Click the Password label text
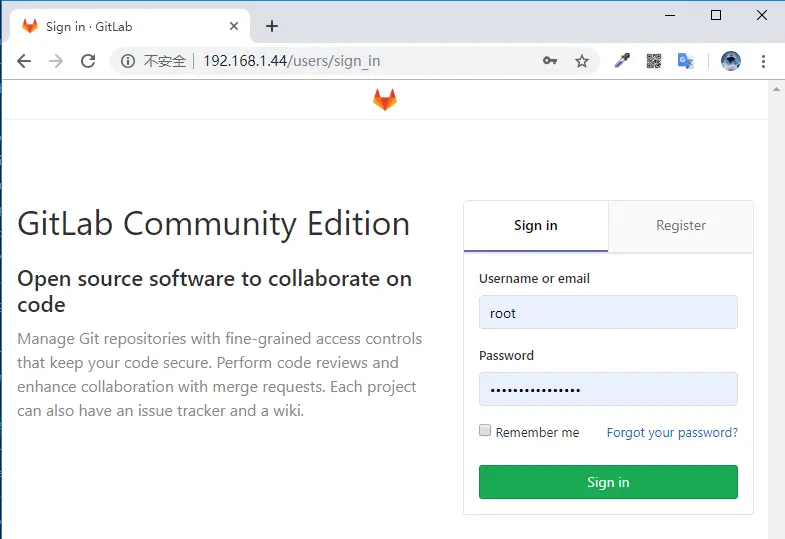This screenshot has width=785, height=539. coord(506,355)
